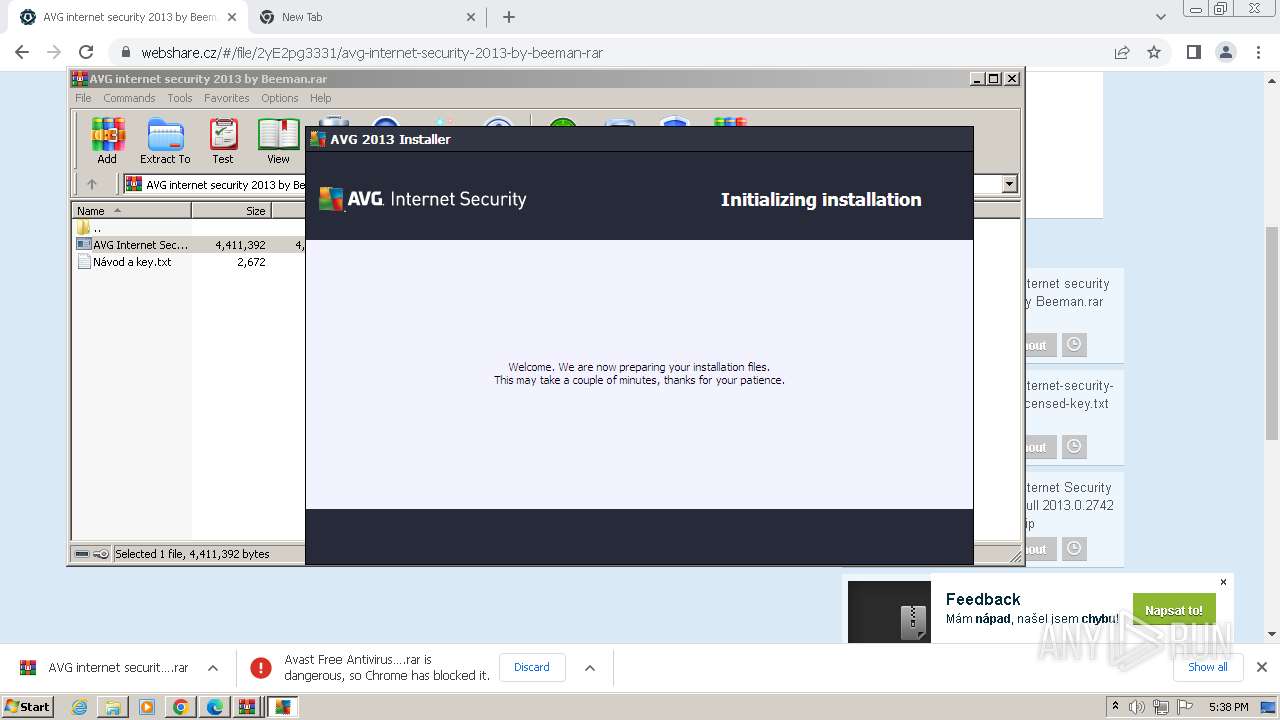This screenshot has height=720, width=1280.
Task: Click the size value 2,672
Action: coord(251,262)
